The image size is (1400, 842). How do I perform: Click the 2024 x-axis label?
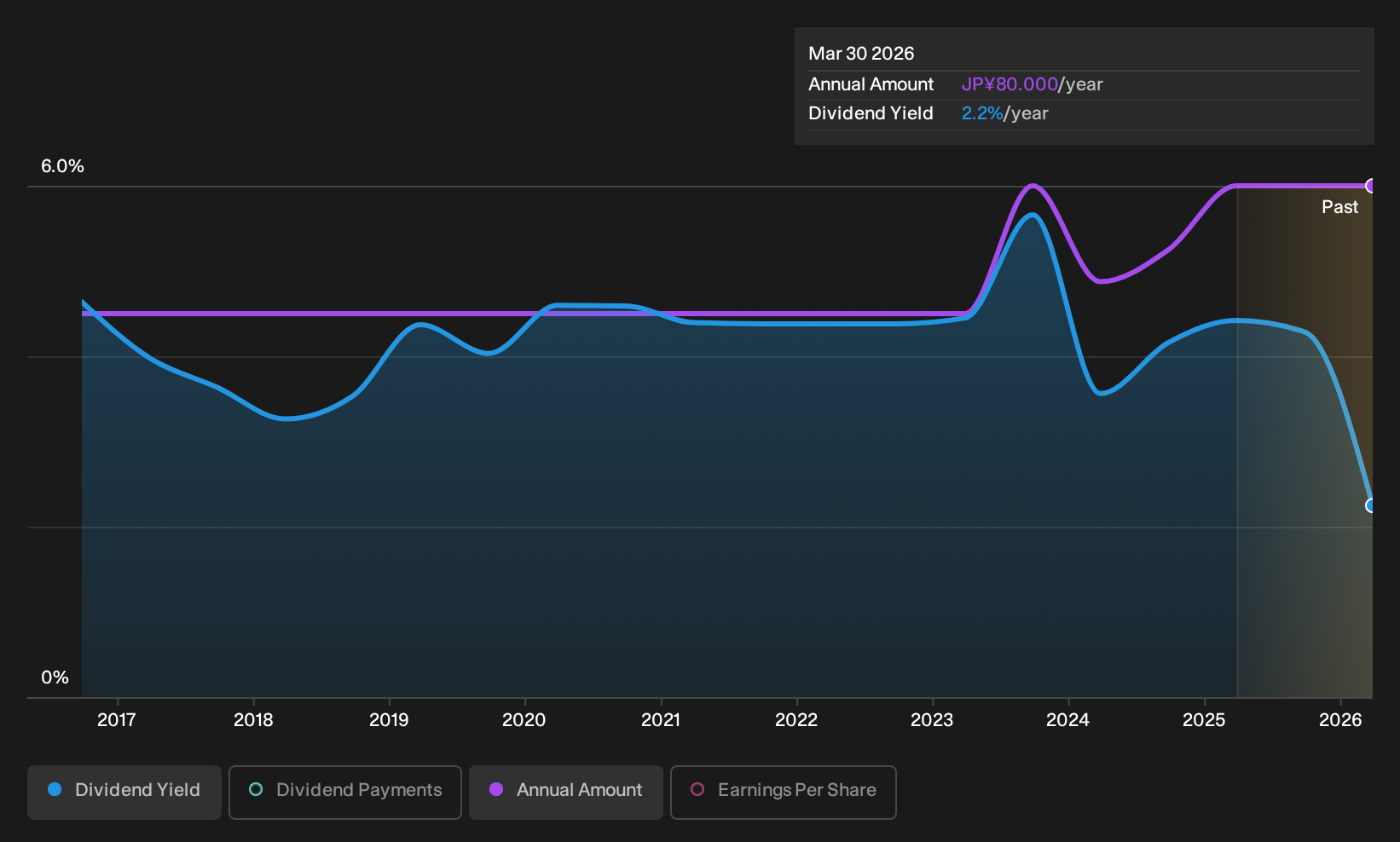[1067, 720]
